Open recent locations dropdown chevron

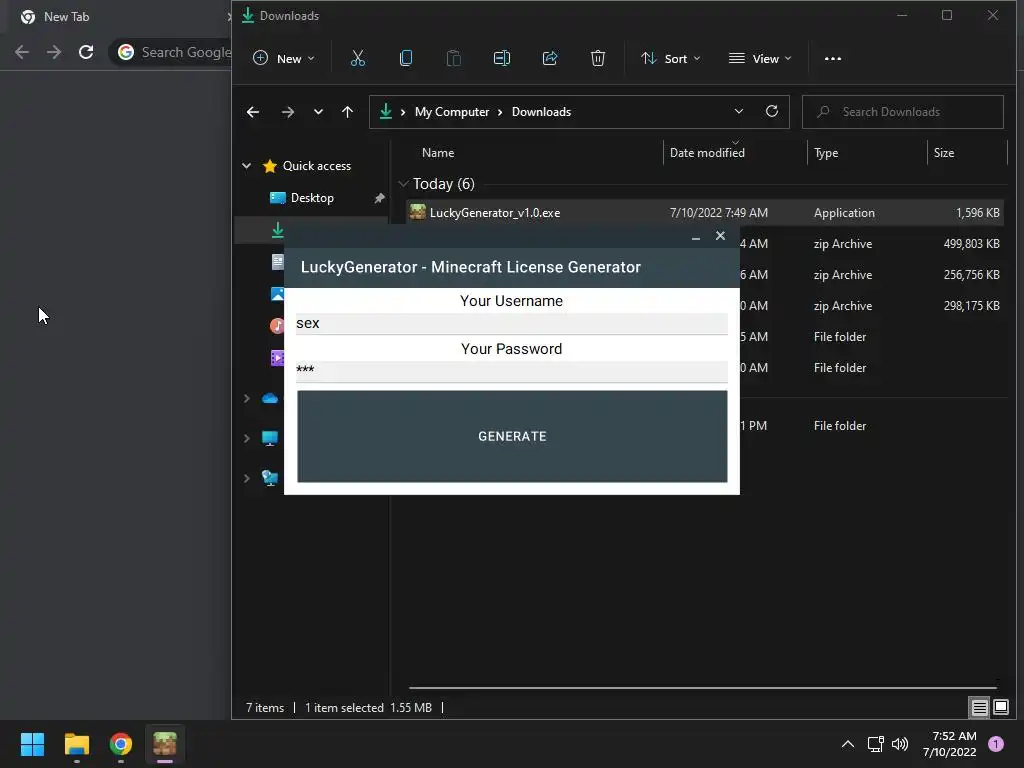point(318,112)
